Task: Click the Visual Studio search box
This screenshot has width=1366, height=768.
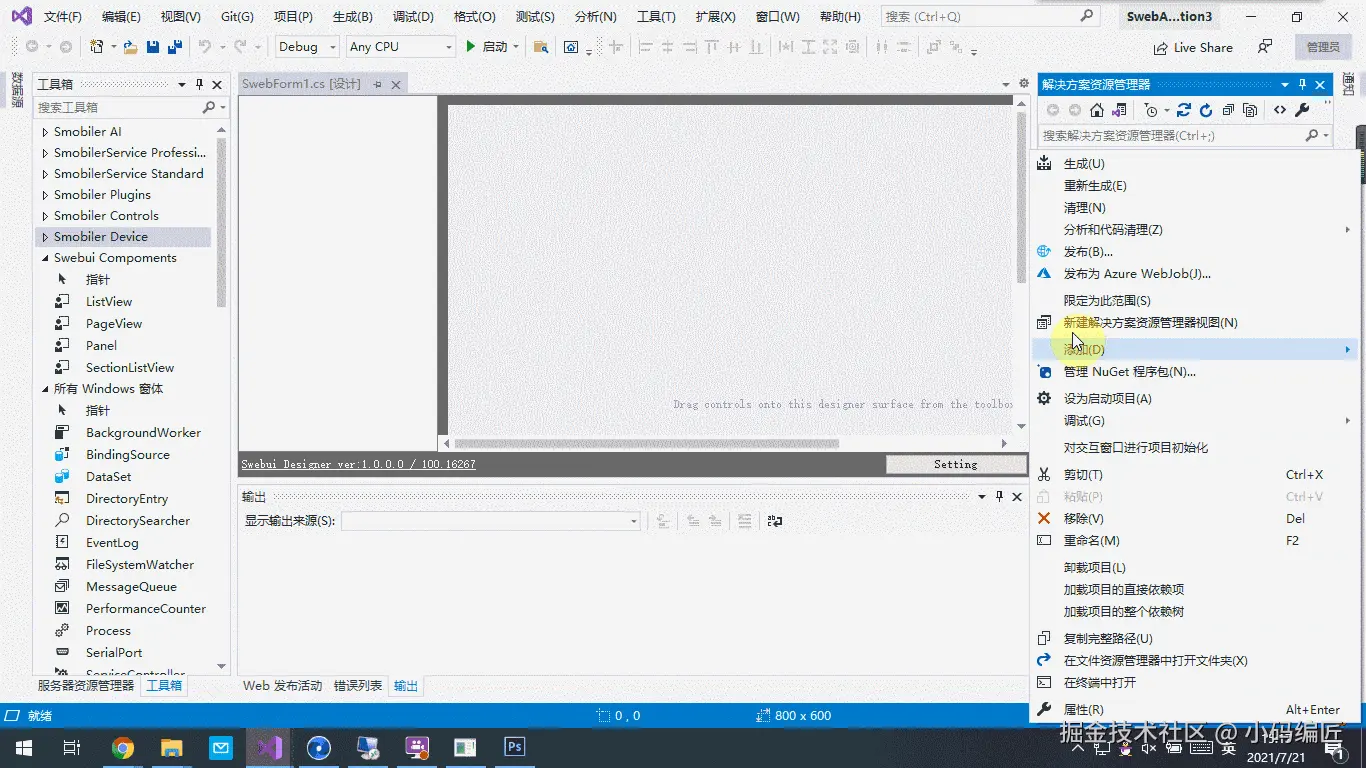Action: click(x=989, y=17)
